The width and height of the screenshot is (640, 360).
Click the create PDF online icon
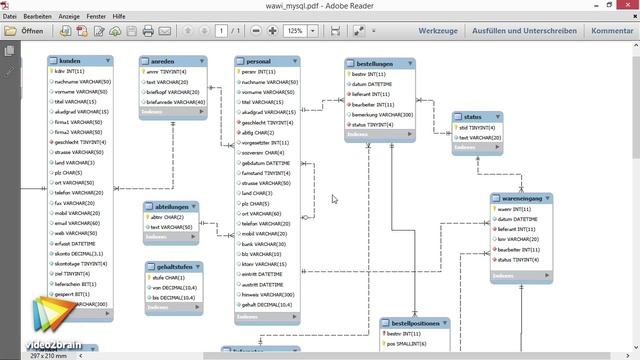[x=65, y=31]
